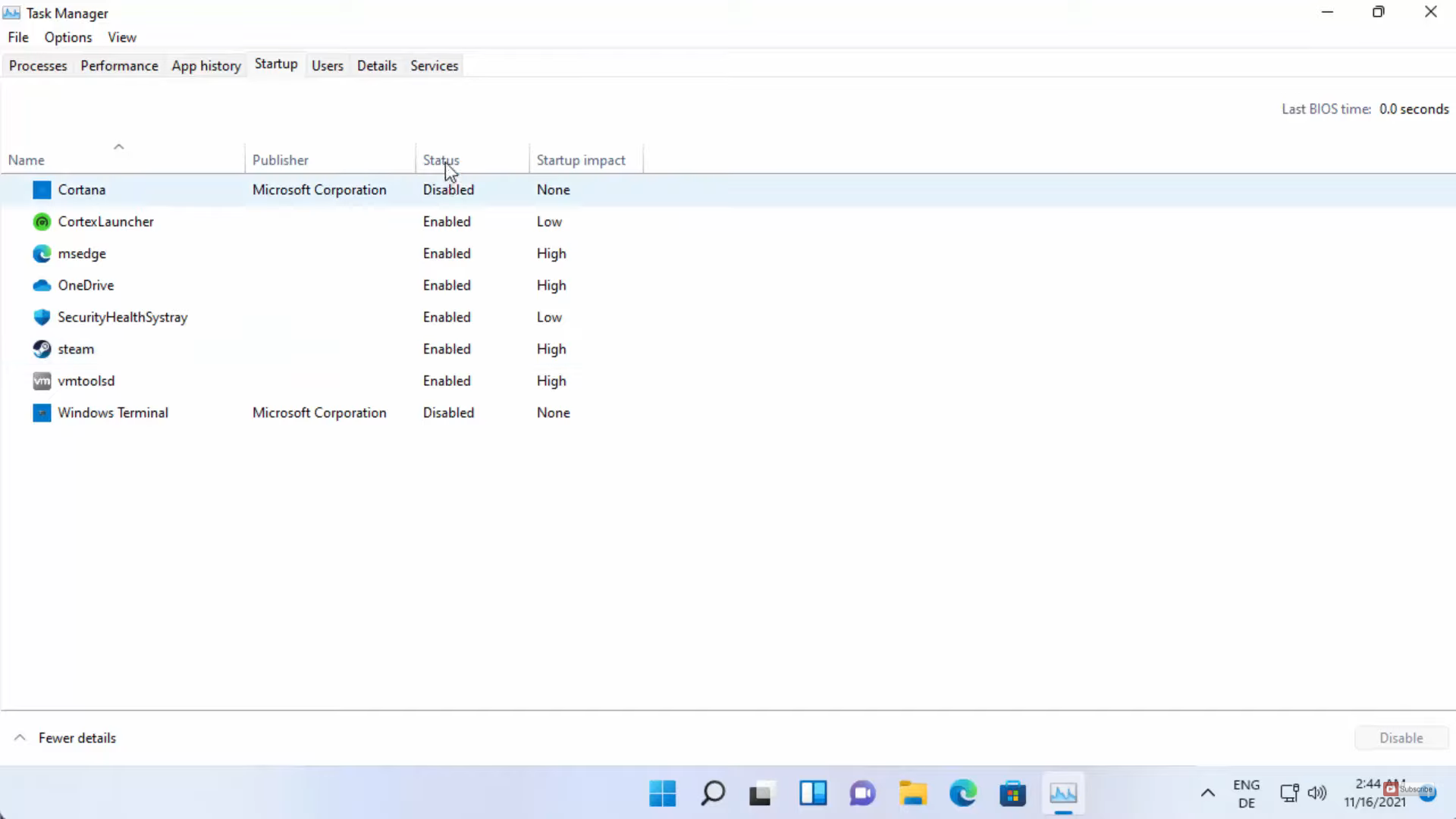The width and height of the screenshot is (1456, 819).
Task: Select the OneDrive cloud icon
Action: (x=42, y=285)
